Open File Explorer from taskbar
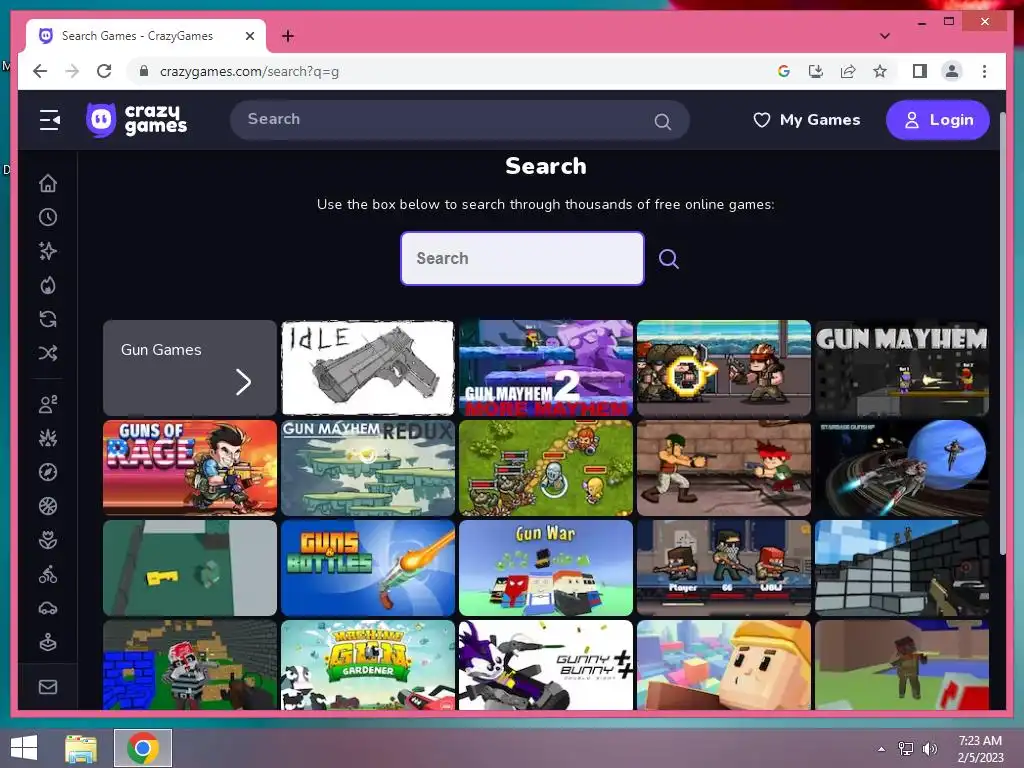 (x=81, y=748)
